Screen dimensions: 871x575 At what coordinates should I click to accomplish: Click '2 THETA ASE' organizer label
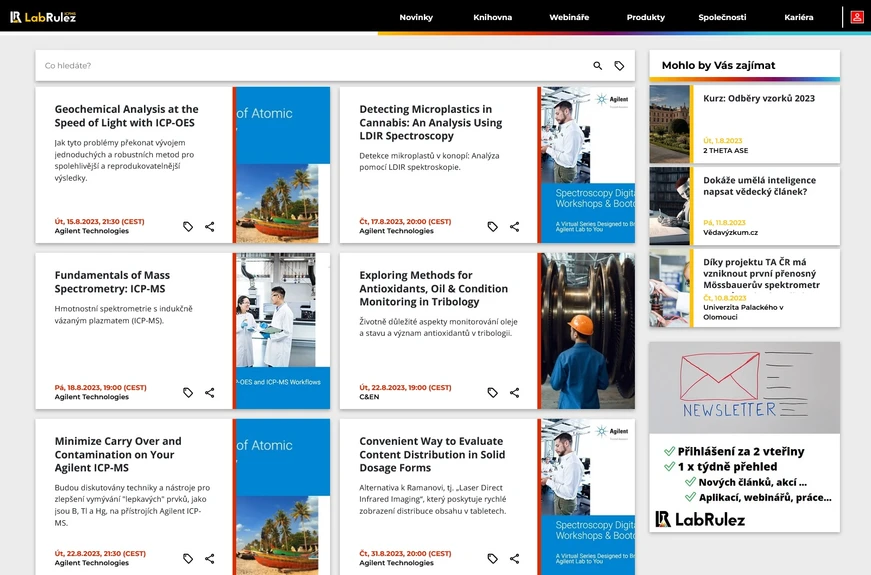[x=725, y=151]
